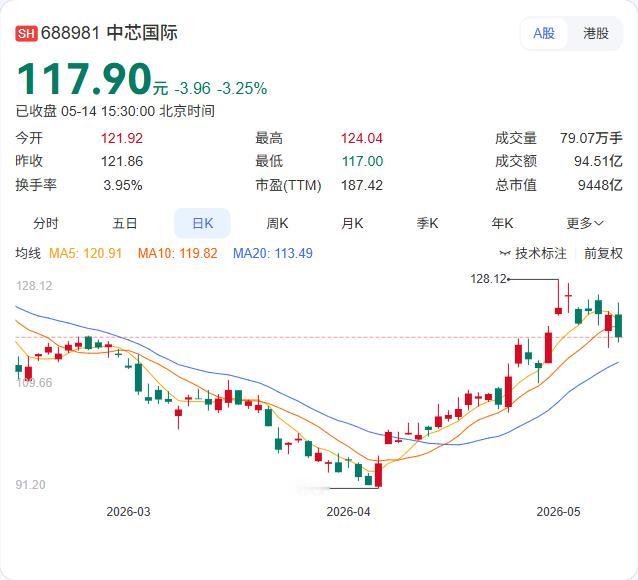Click 市盈(TTM) value 187.42

click(362, 185)
